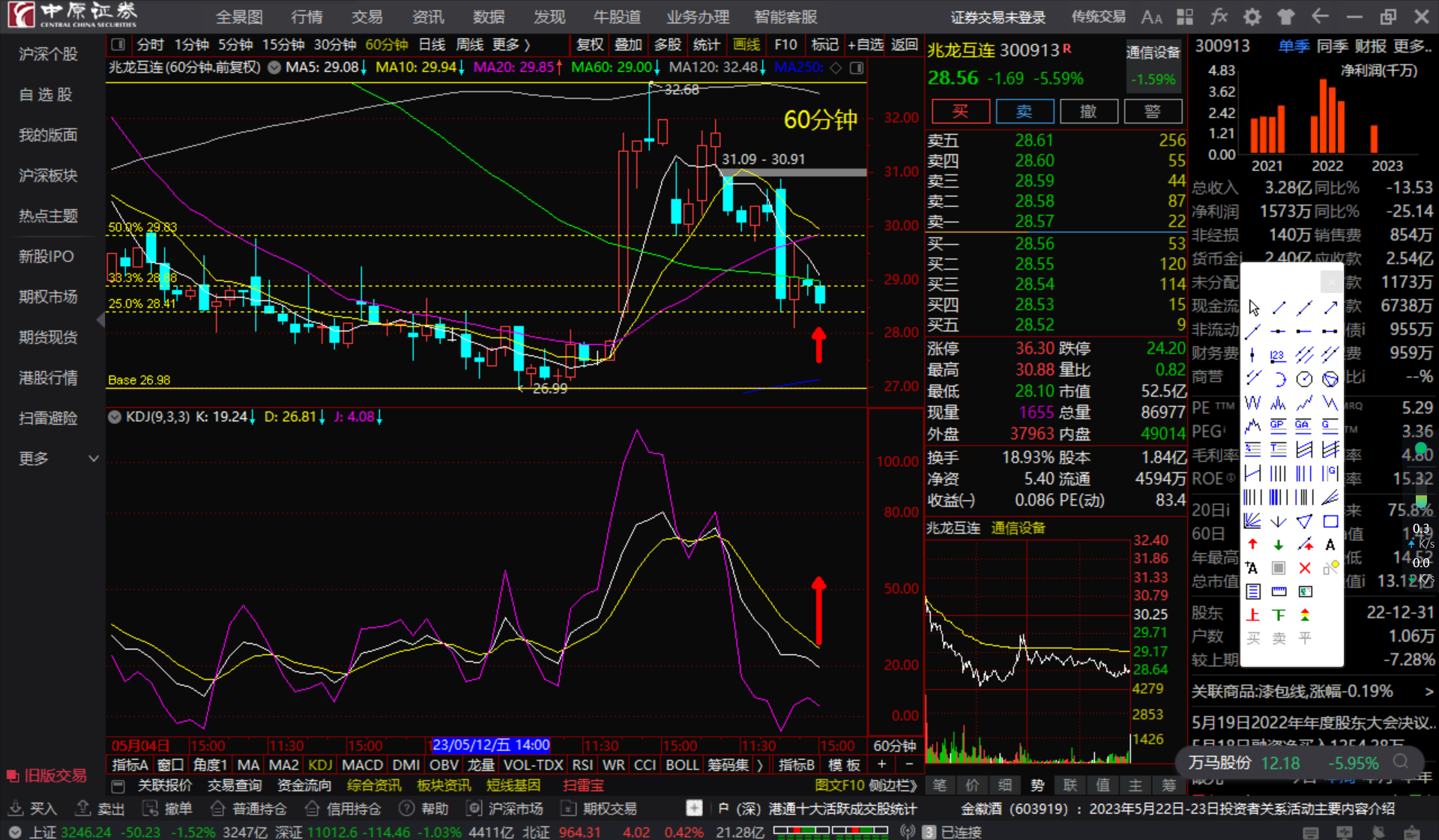Viewport: 1439px width, 840px height.
Task: Toggle 复权 price adjustment
Action: click(x=590, y=45)
